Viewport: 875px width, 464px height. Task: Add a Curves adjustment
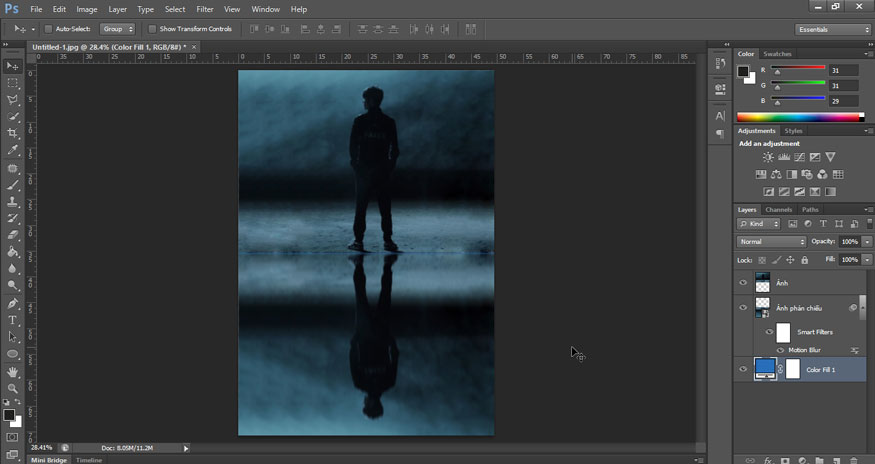pos(799,157)
